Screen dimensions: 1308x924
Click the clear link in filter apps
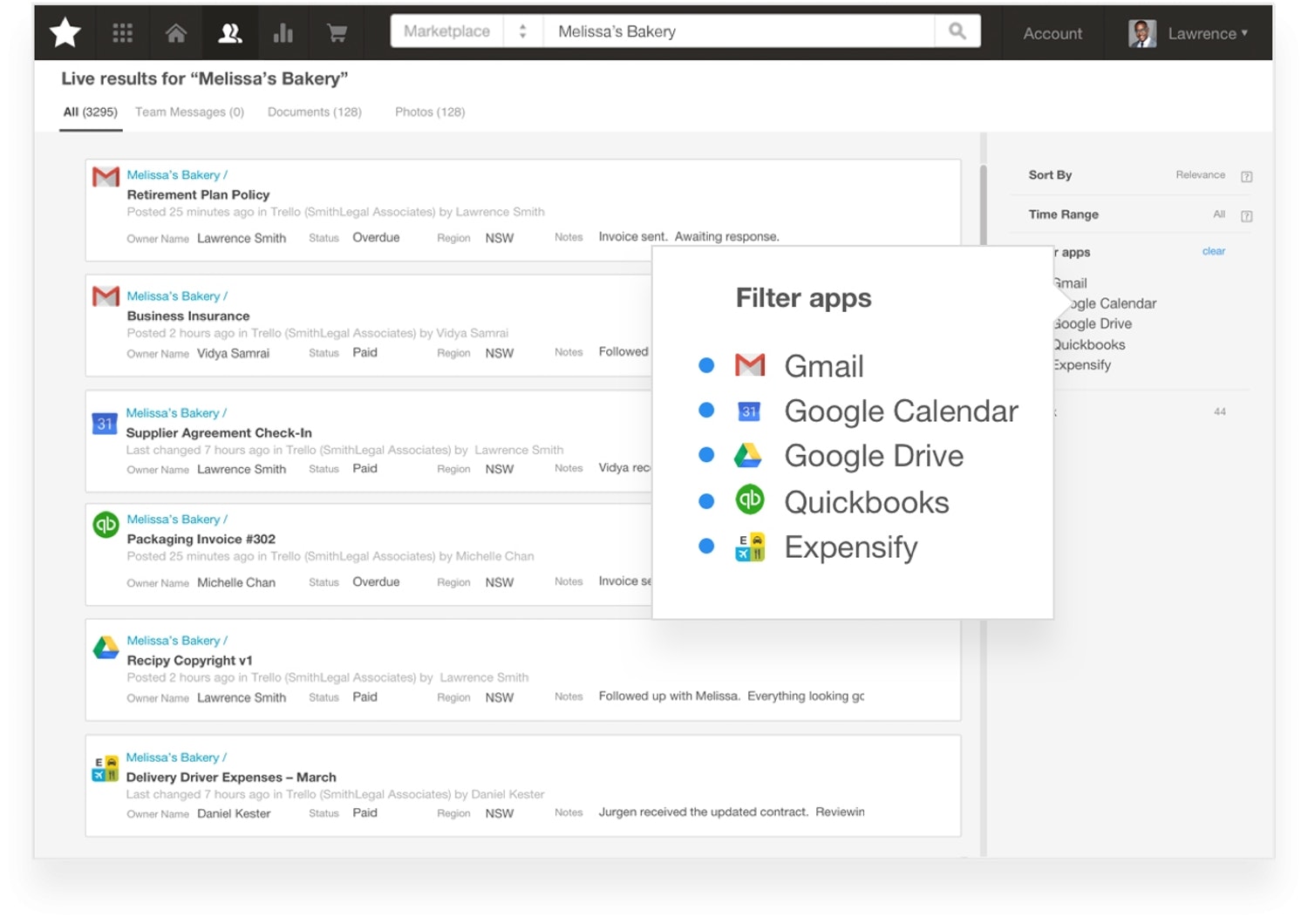click(x=1213, y=251)
